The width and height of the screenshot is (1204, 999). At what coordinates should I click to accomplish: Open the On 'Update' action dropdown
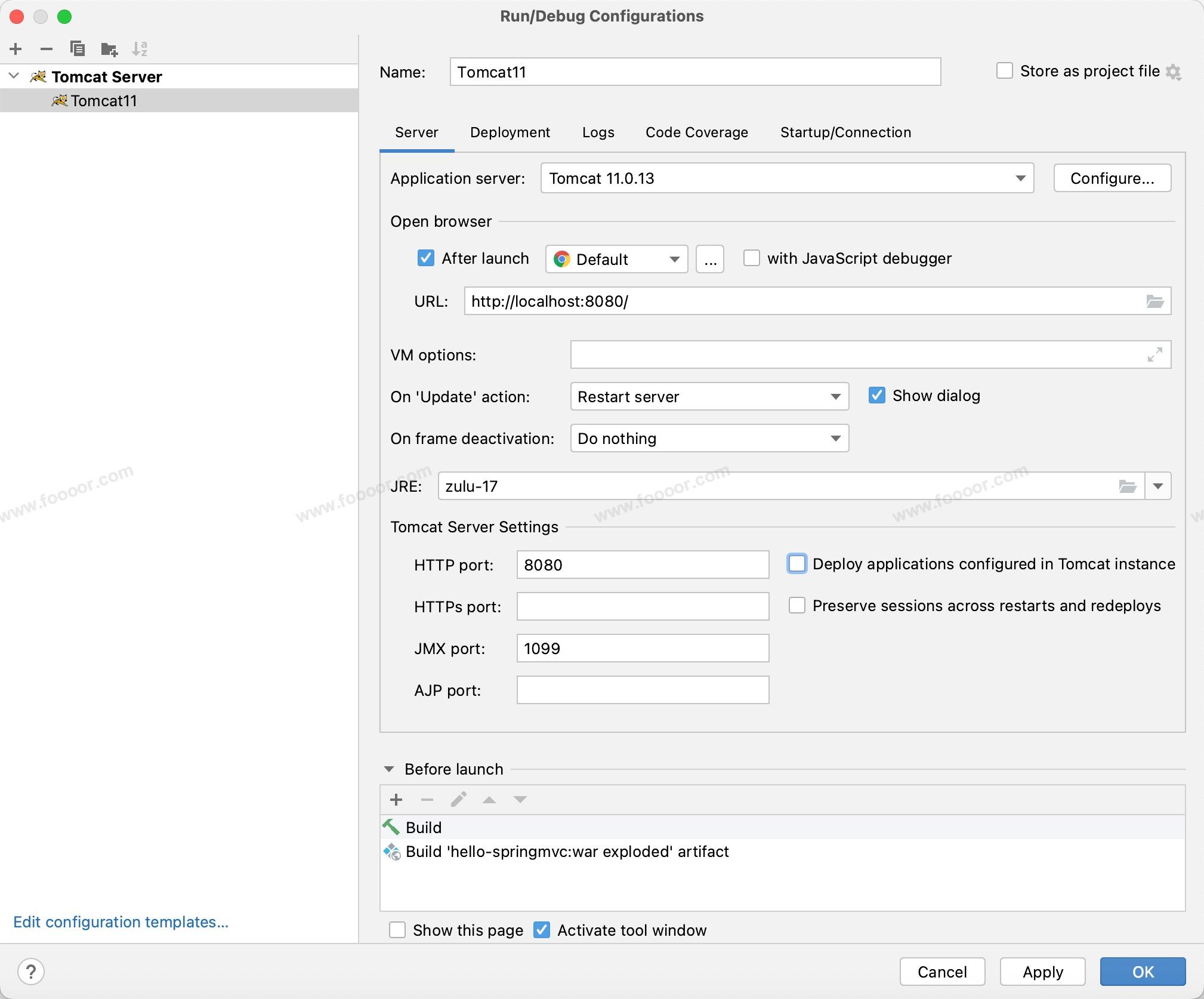[x=709, y=397]
